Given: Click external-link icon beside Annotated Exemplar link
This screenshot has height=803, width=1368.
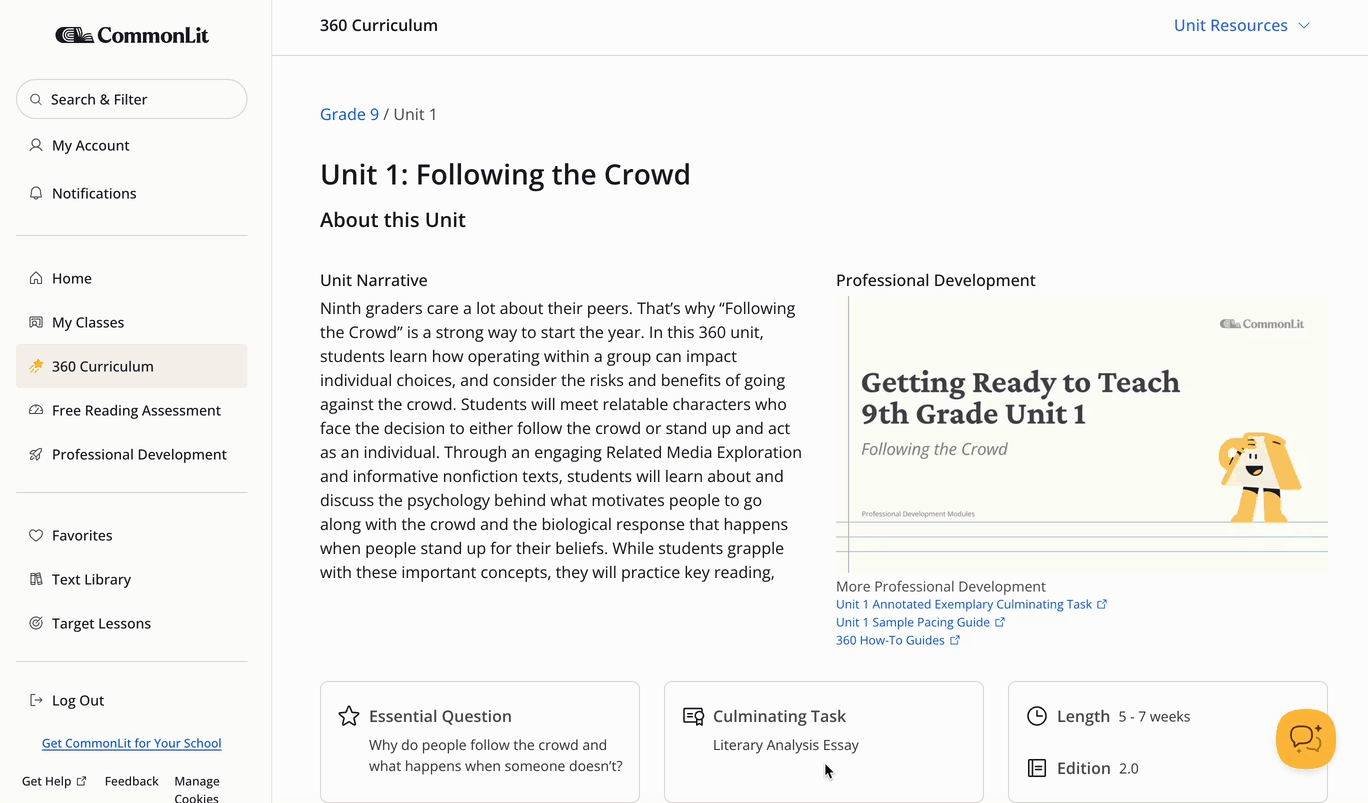Looking at the screenshot, I should pyautogui.click(x=1102, y=604).
